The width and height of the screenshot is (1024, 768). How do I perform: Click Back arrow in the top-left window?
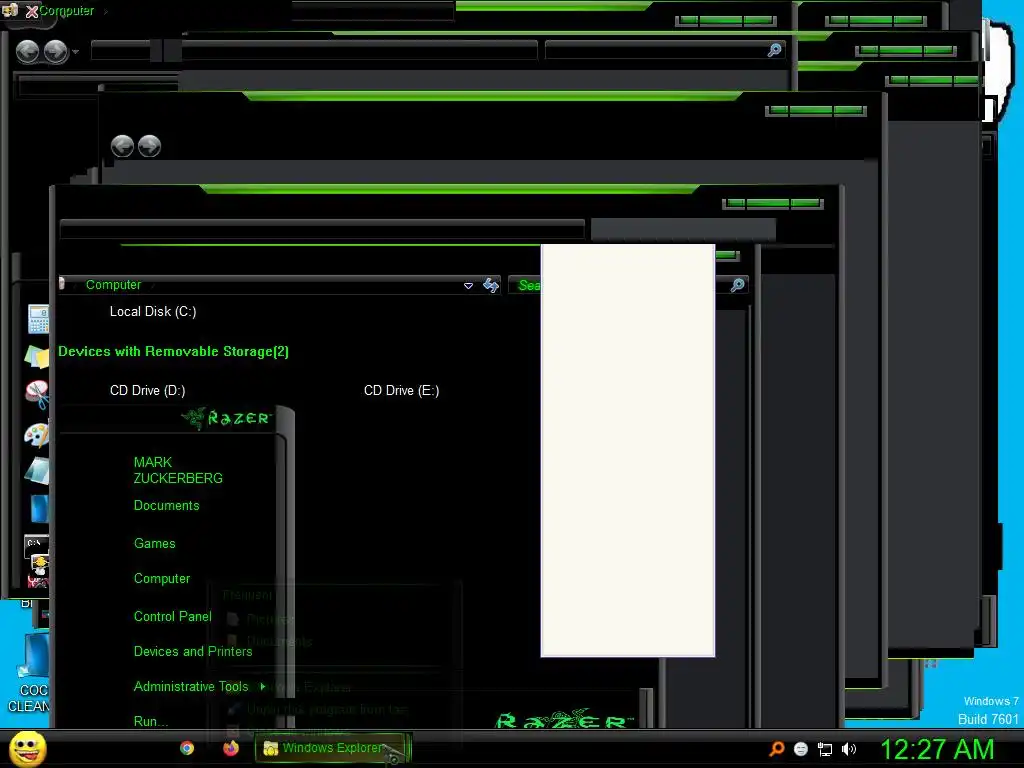[27, 51]
